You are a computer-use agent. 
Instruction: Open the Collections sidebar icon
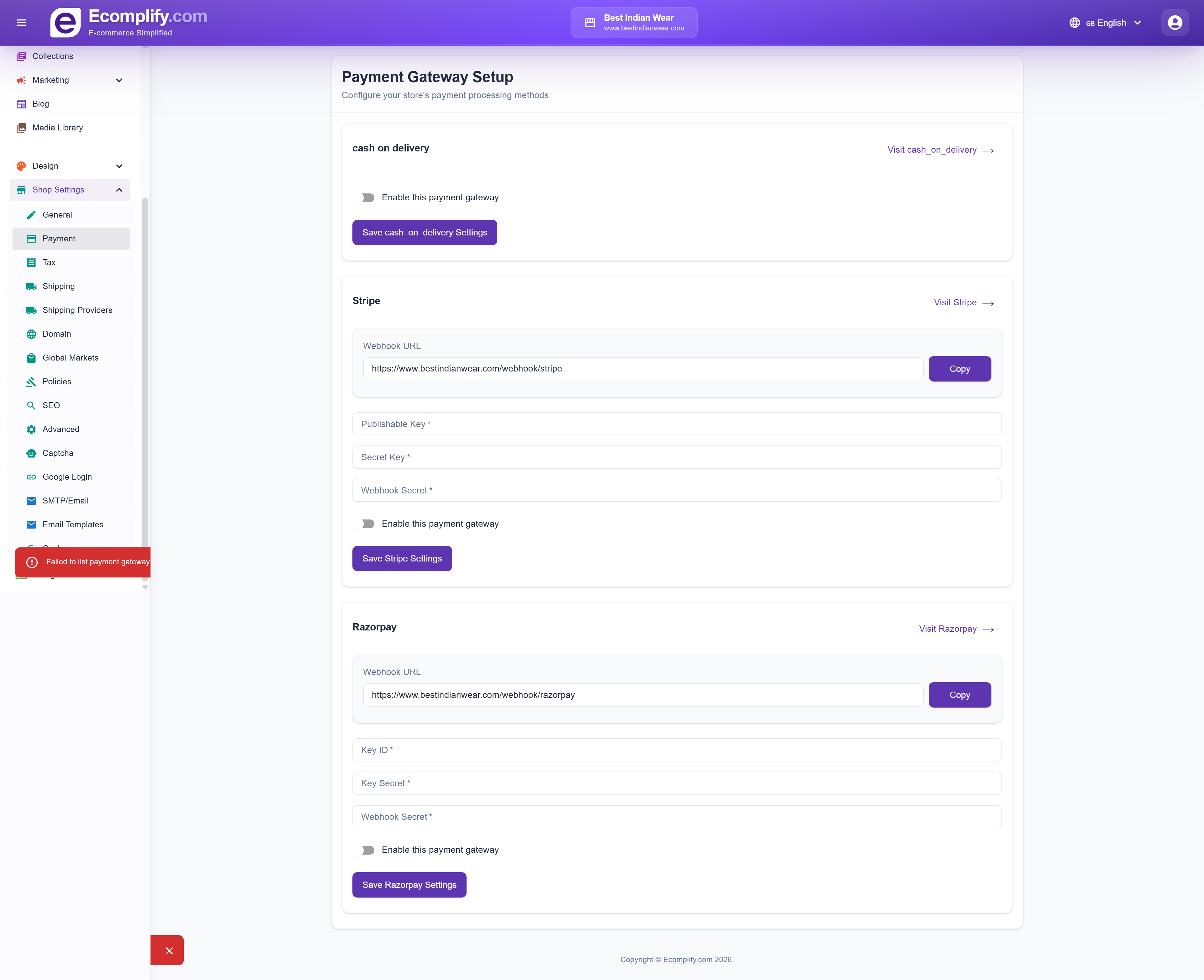tap(21, 56)
